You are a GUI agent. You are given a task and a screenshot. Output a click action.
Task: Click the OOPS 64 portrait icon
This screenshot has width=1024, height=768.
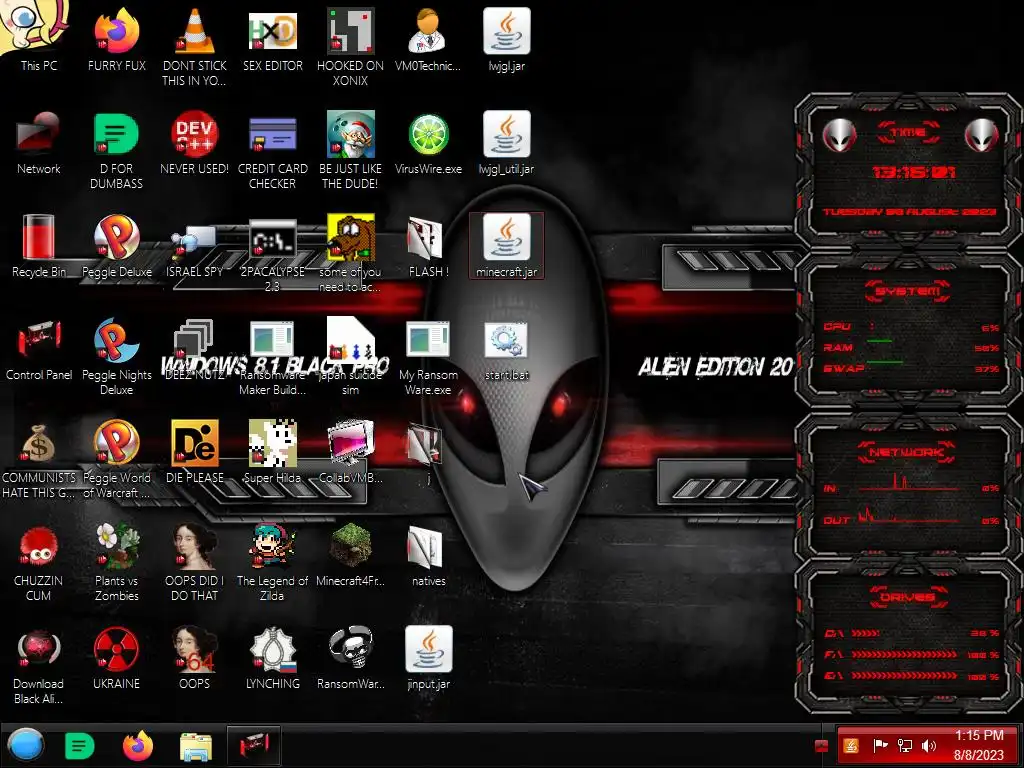tap(194, 658)
